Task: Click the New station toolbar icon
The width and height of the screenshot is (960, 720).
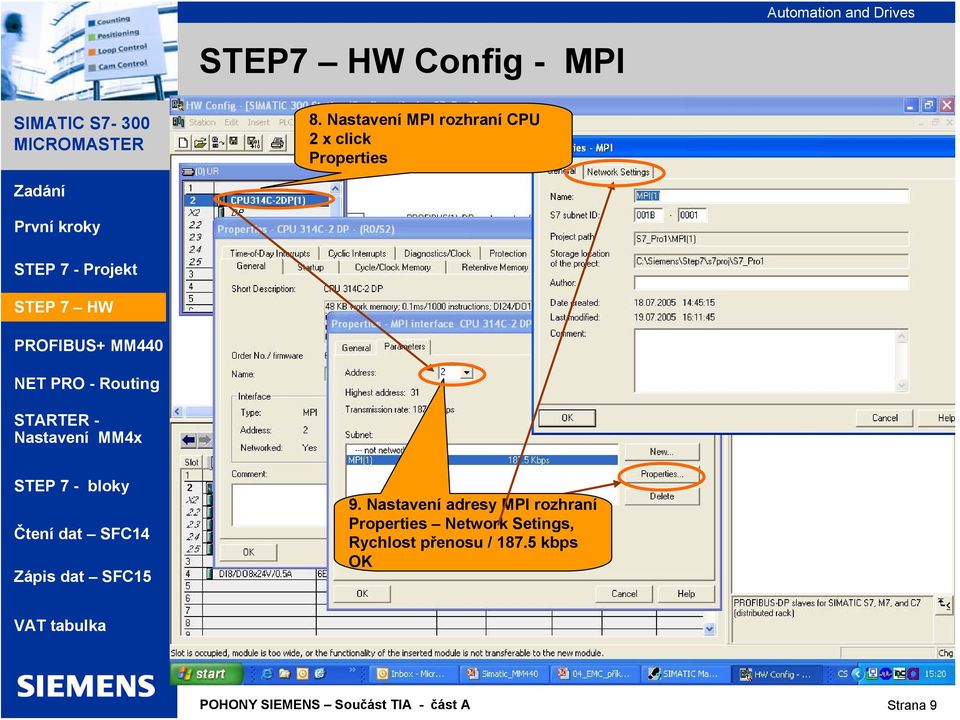Action: point(184,143)
